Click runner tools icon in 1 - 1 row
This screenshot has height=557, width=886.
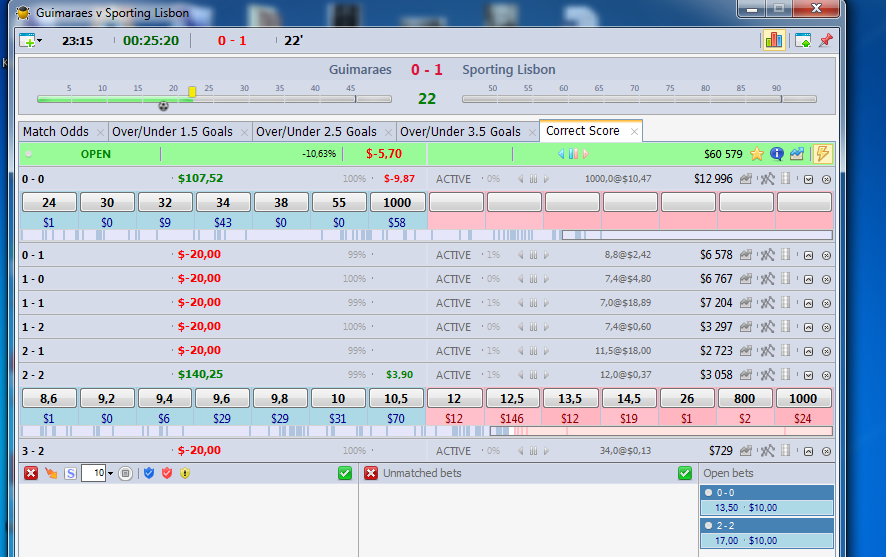767,303
